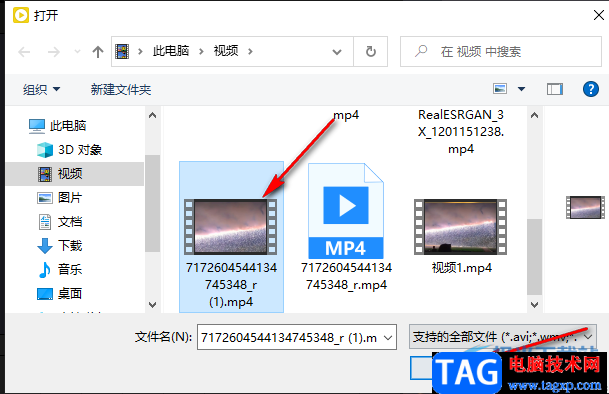Click the file list scrollbar thumb
Image resolution: width=609 pixels, height=394 pixels.
pyautogui.click(x=534, y=257)
